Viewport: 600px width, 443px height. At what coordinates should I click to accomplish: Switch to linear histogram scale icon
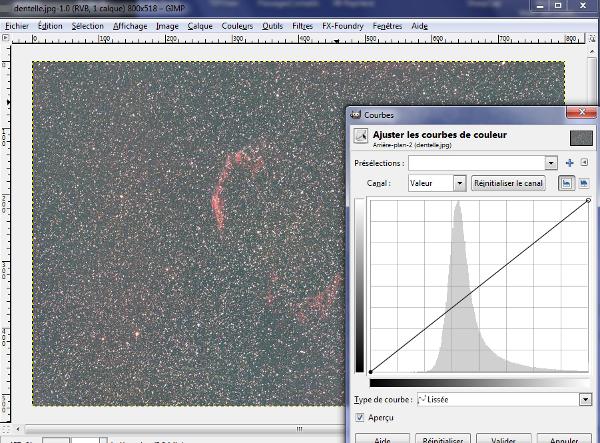tap(566, 184)
